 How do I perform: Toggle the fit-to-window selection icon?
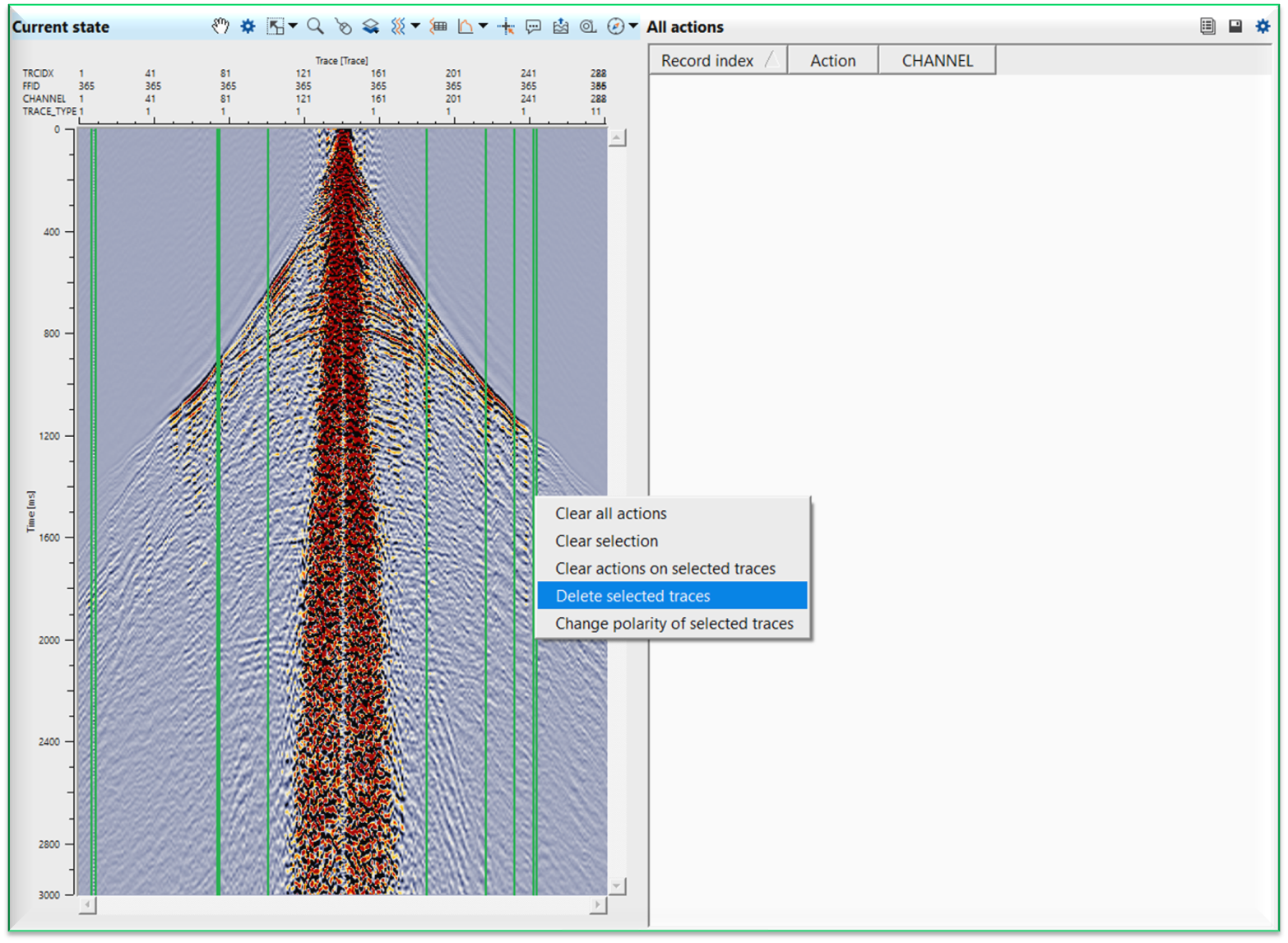click(275, 26)
